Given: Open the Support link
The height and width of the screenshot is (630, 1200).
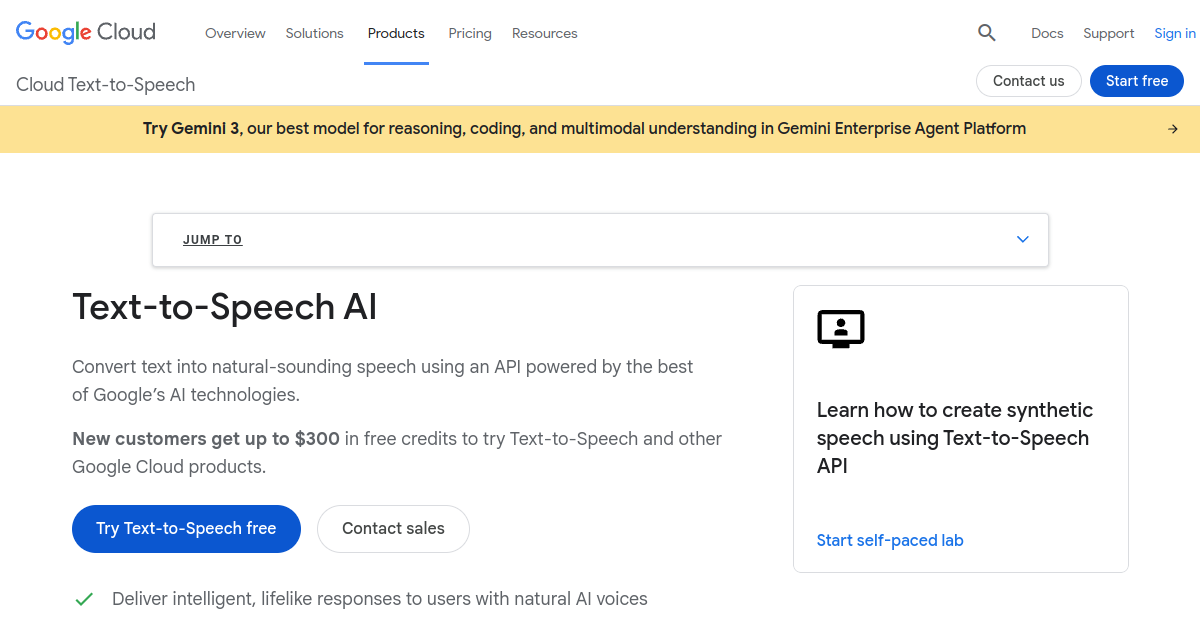Looking at the screenshot, I should point(1109,33).
